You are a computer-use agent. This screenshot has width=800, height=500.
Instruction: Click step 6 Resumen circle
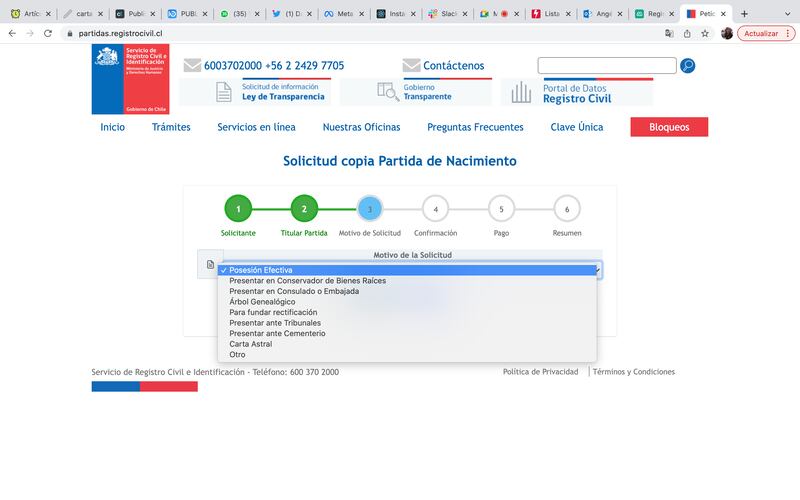[x=567, y=209]
